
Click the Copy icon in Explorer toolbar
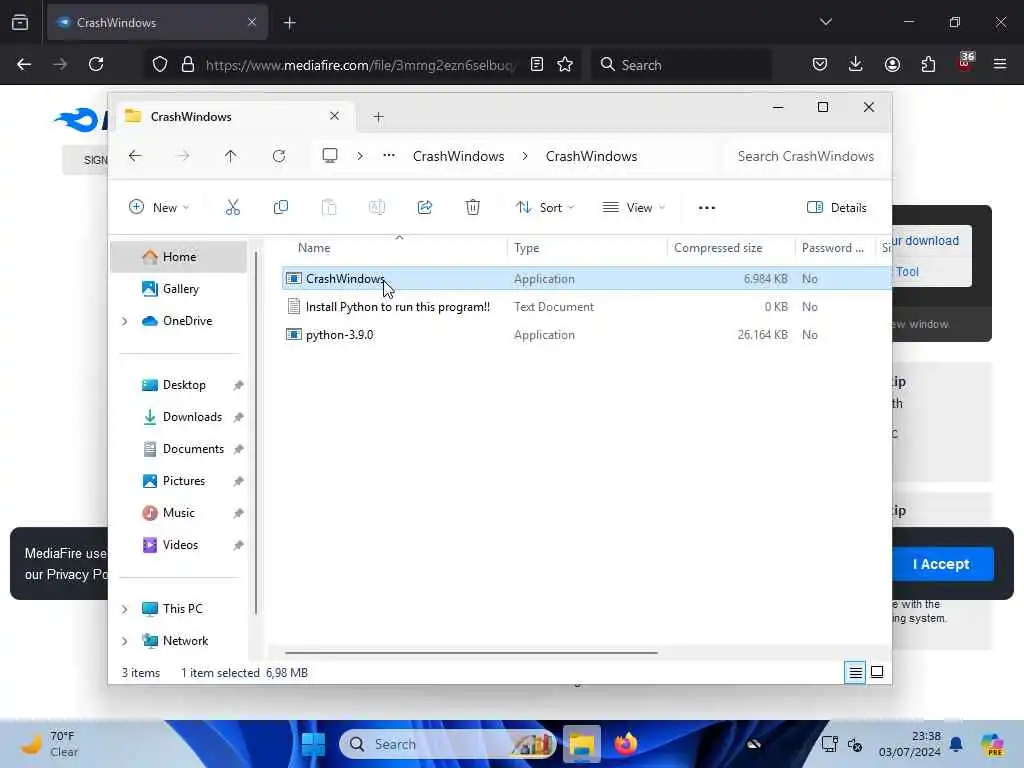pos(281,208)
